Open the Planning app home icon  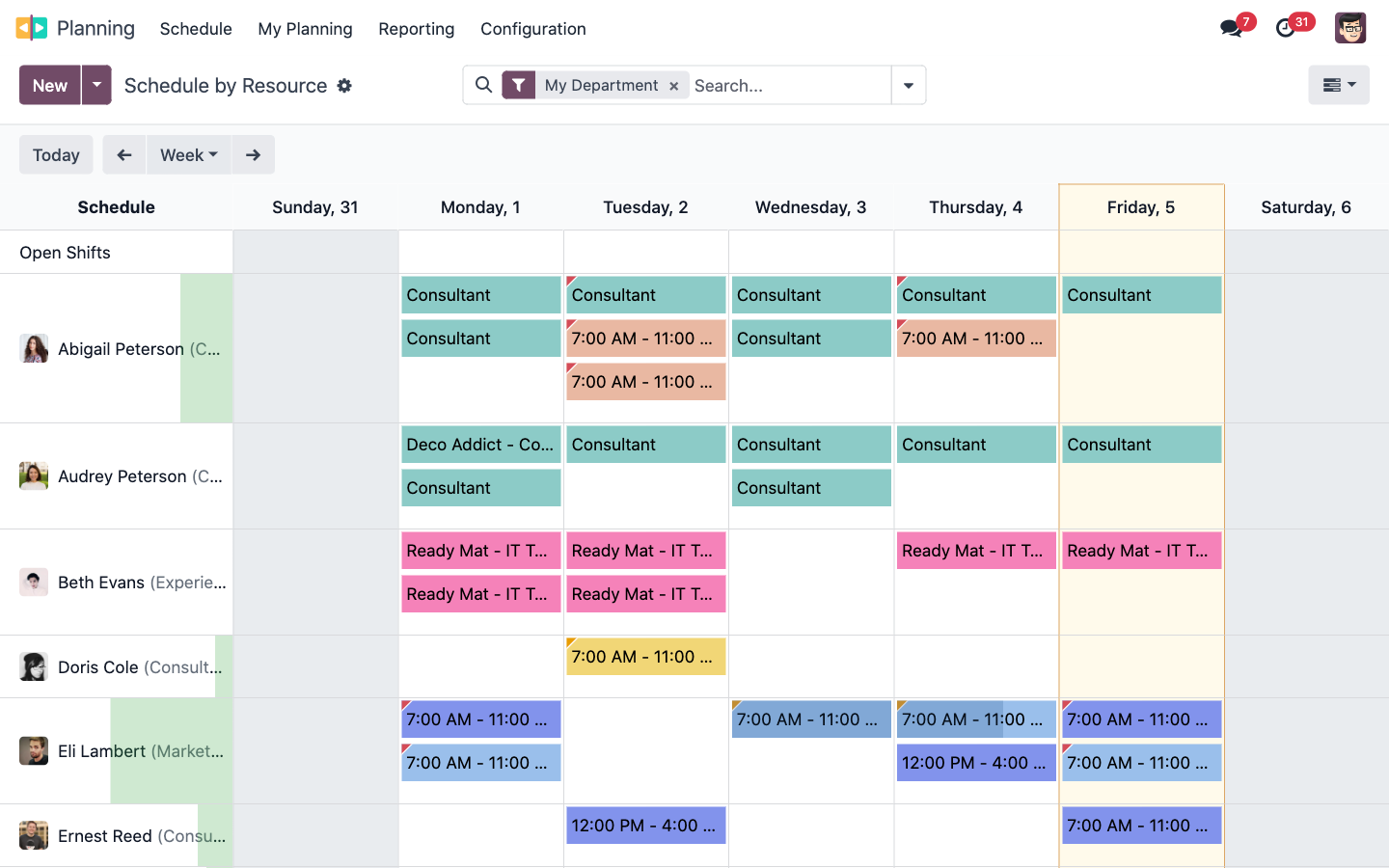(x=32, y=27)
